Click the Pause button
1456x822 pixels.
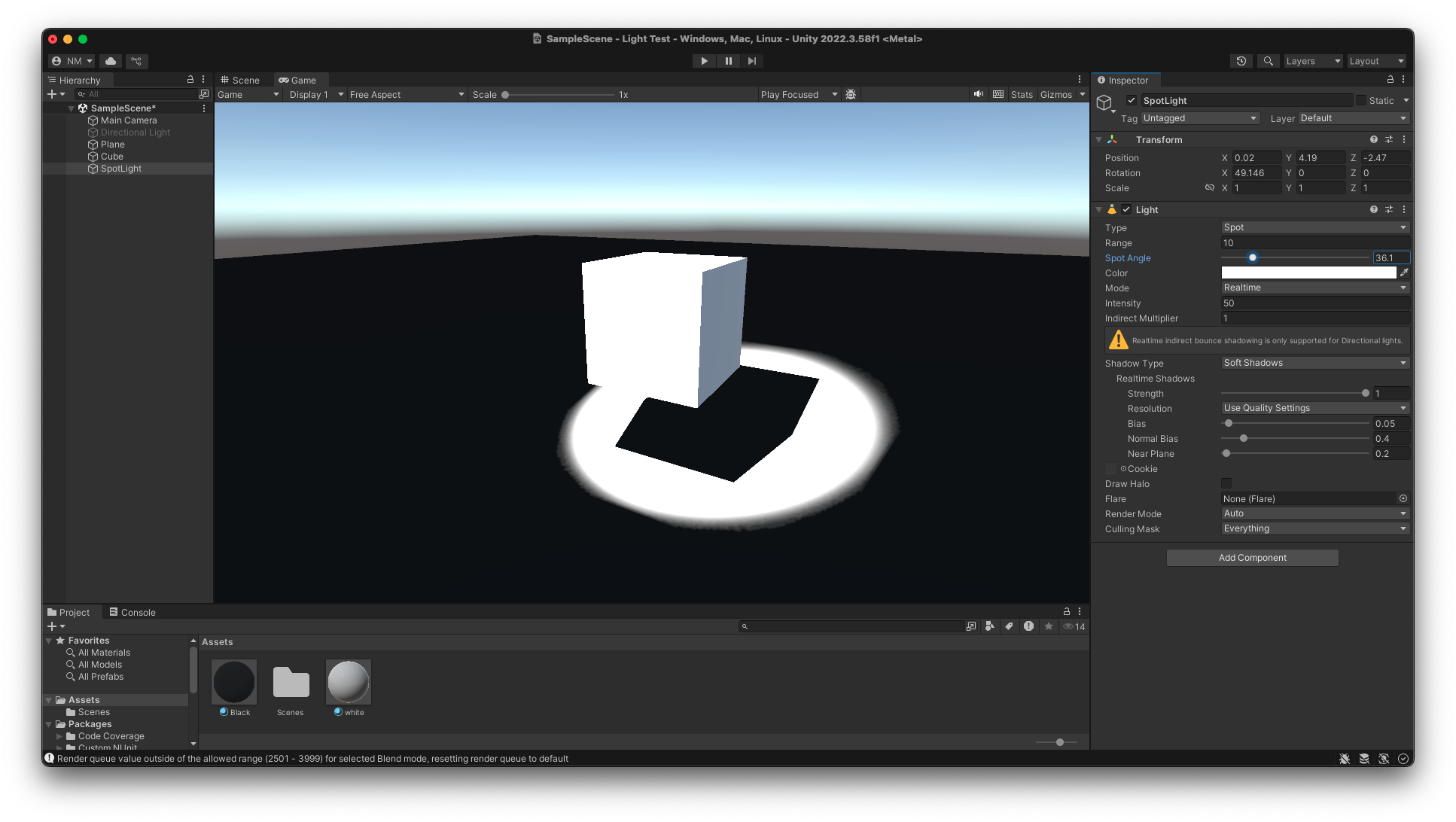pos(728,61)
